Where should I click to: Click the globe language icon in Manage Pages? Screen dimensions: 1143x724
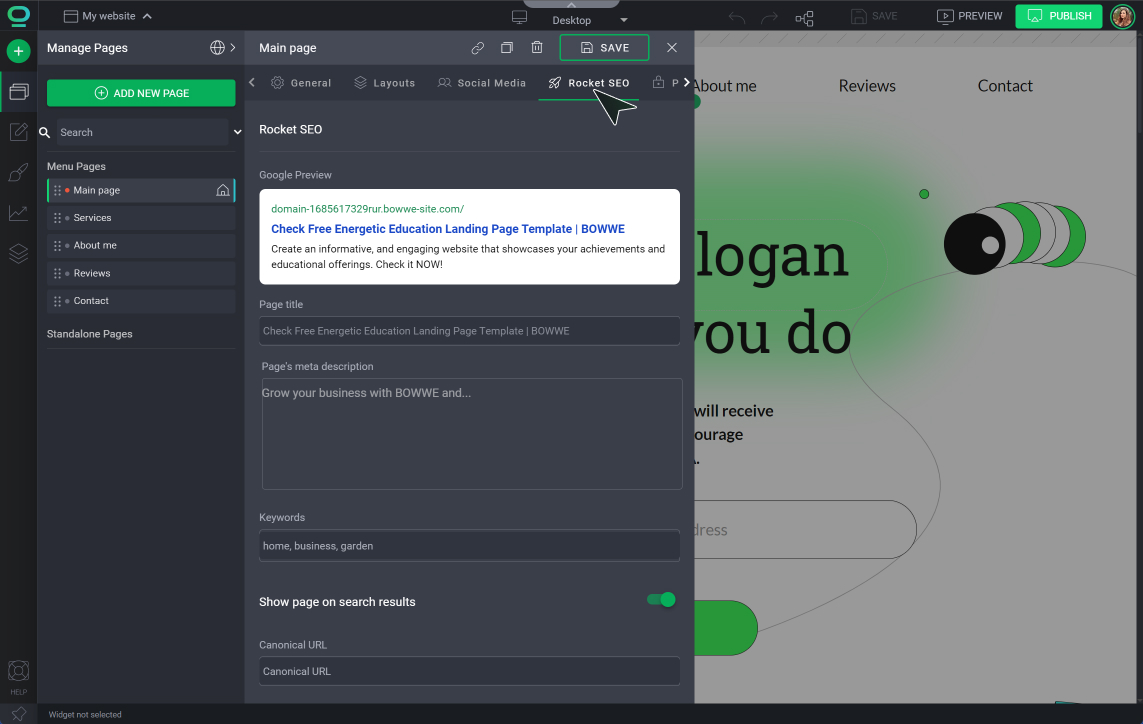point(217,47)
